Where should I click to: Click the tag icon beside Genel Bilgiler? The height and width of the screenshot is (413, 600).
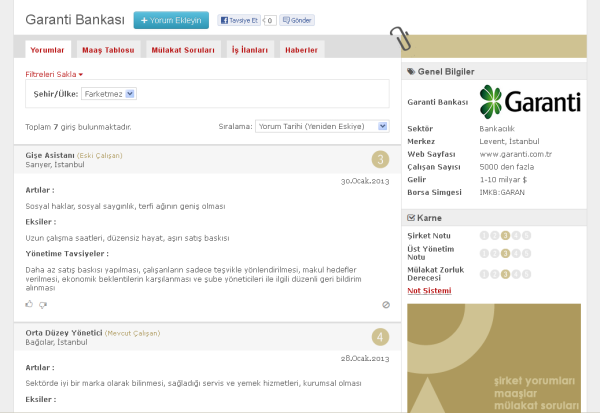coord(411,71)
